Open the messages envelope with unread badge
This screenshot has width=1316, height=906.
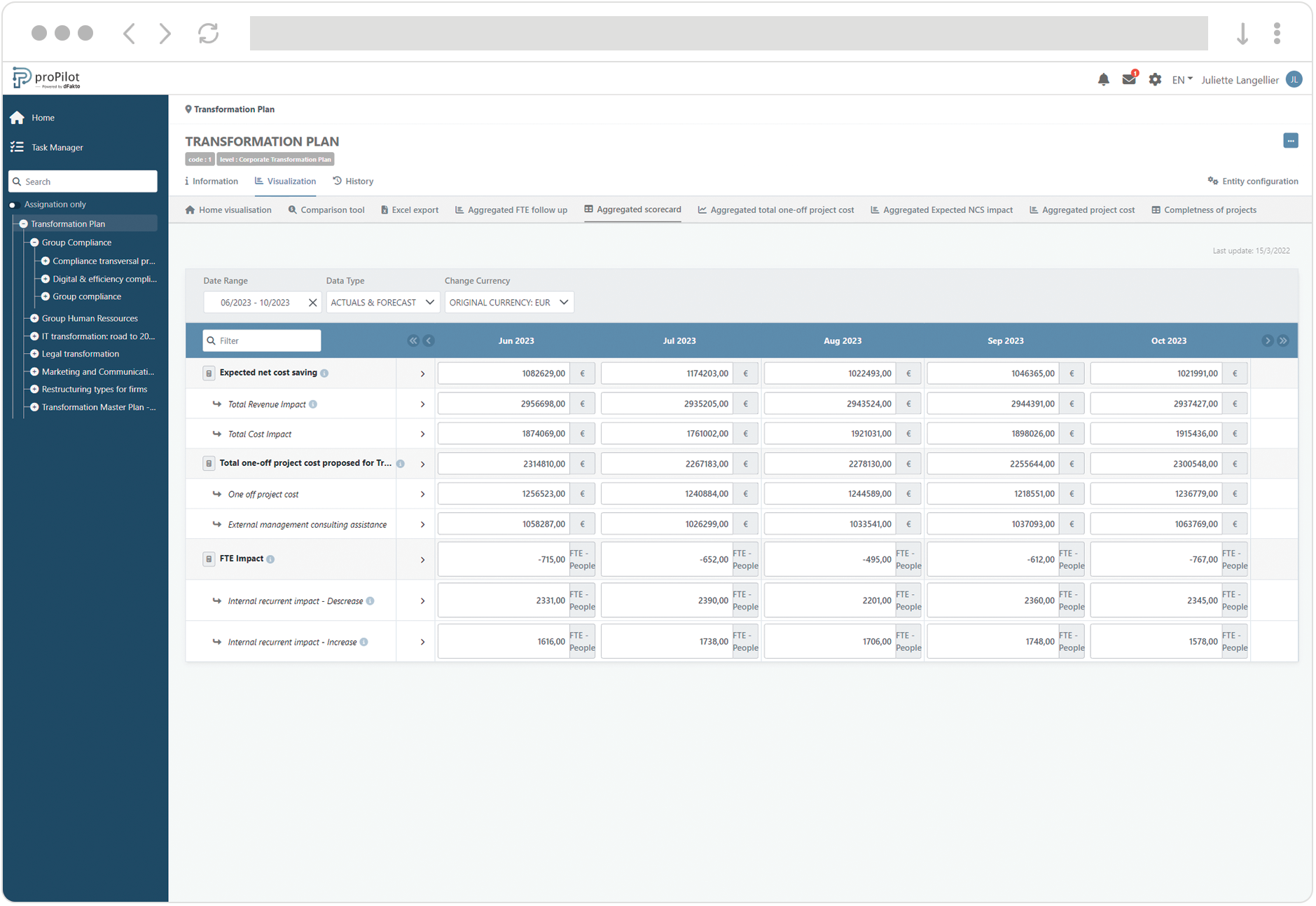(x=1129, y=79)
